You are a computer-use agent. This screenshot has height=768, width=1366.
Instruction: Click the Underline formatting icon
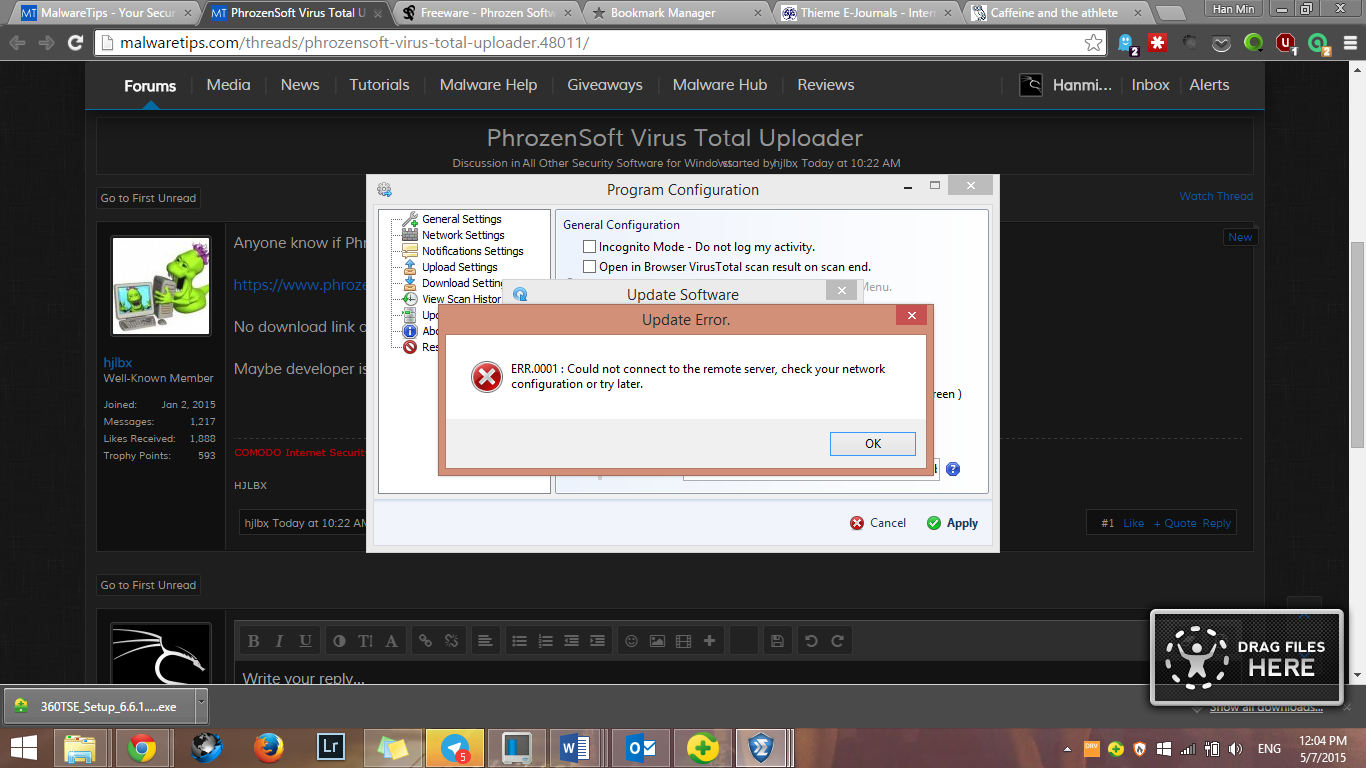pos(305,641)
